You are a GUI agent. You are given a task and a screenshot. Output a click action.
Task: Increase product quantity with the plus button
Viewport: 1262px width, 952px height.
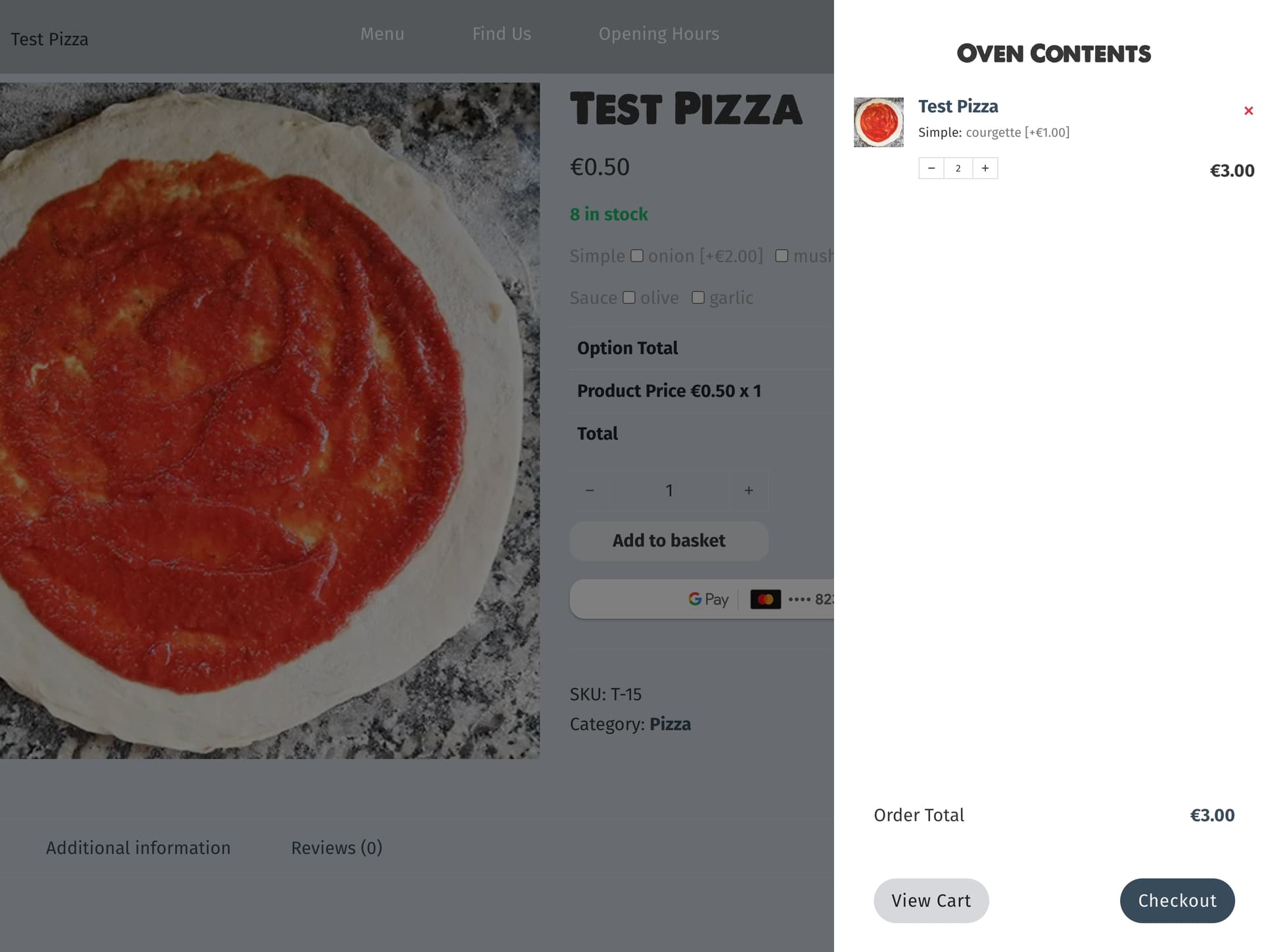point(749,491)
